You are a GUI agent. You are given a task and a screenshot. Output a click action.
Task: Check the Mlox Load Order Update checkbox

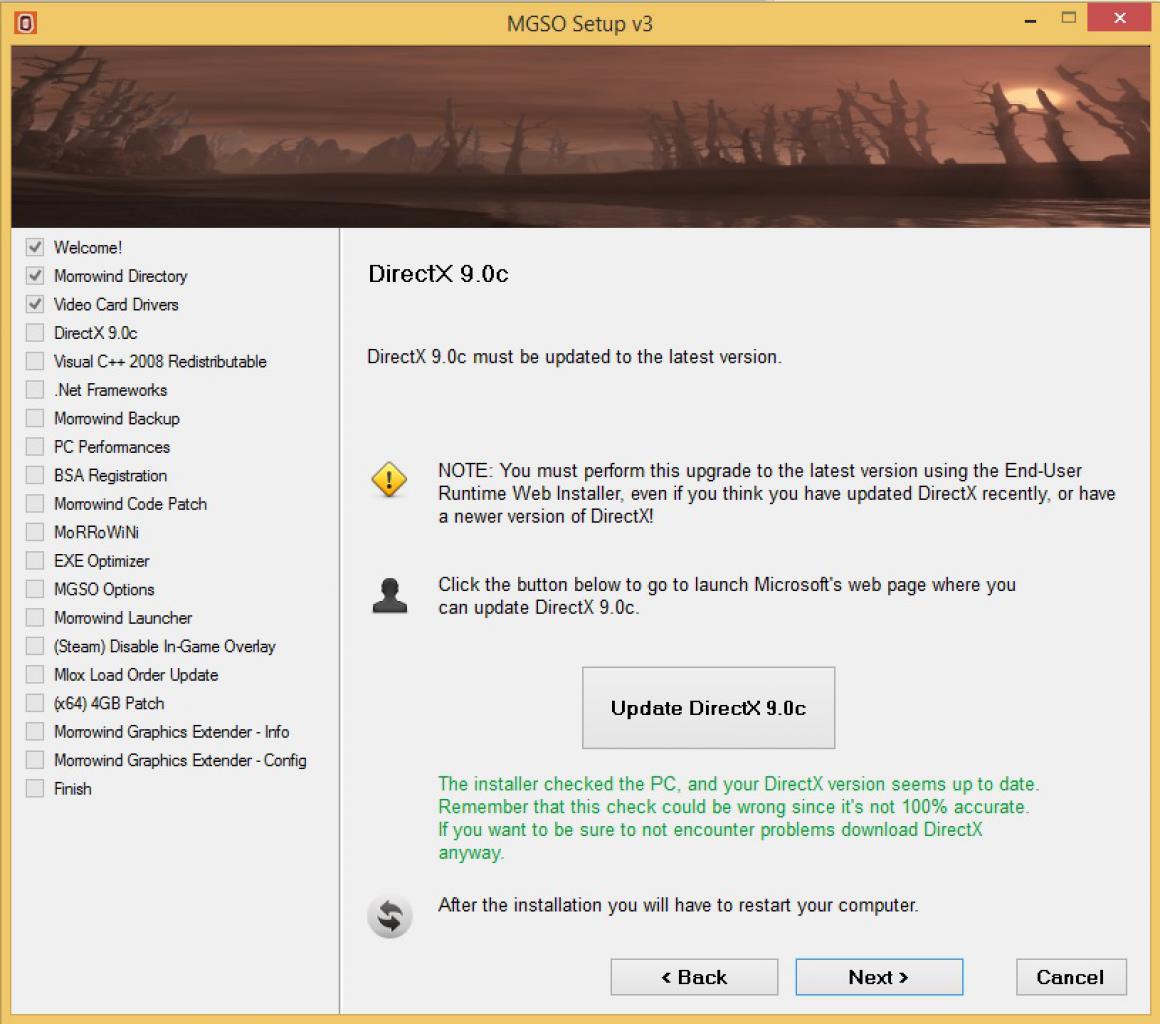click(35, 674)
